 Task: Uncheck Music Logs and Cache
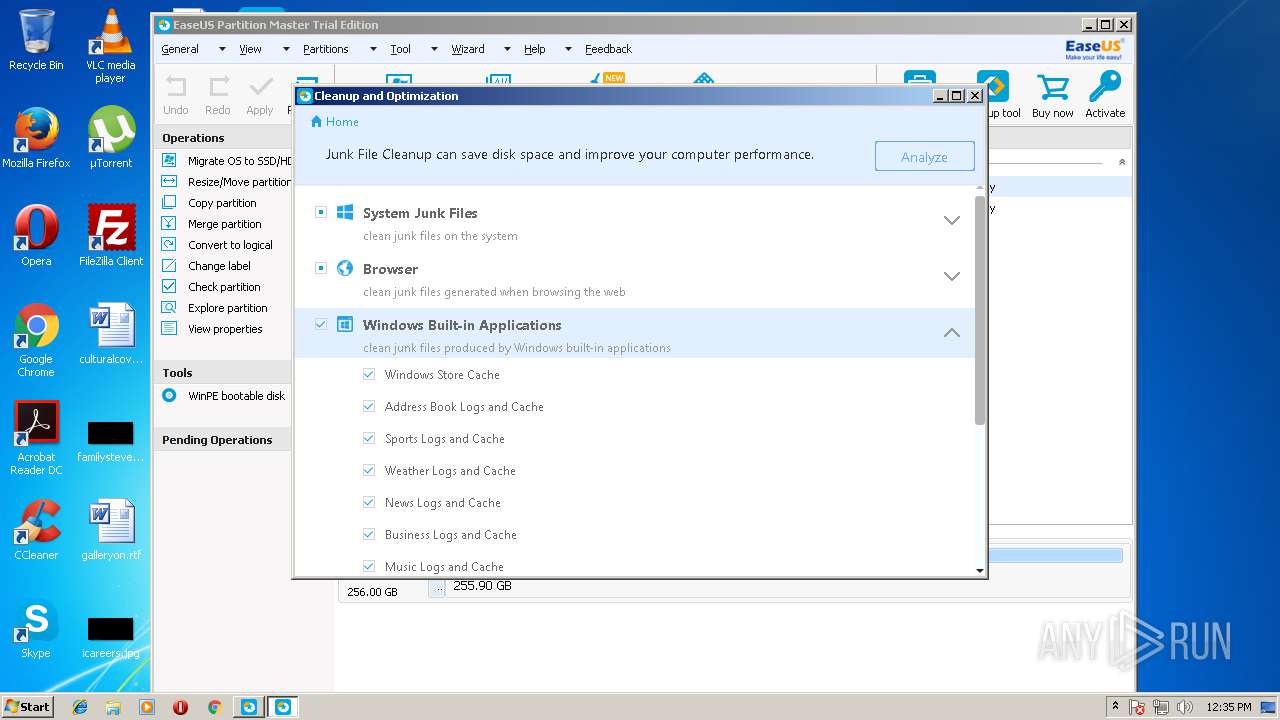369,566
